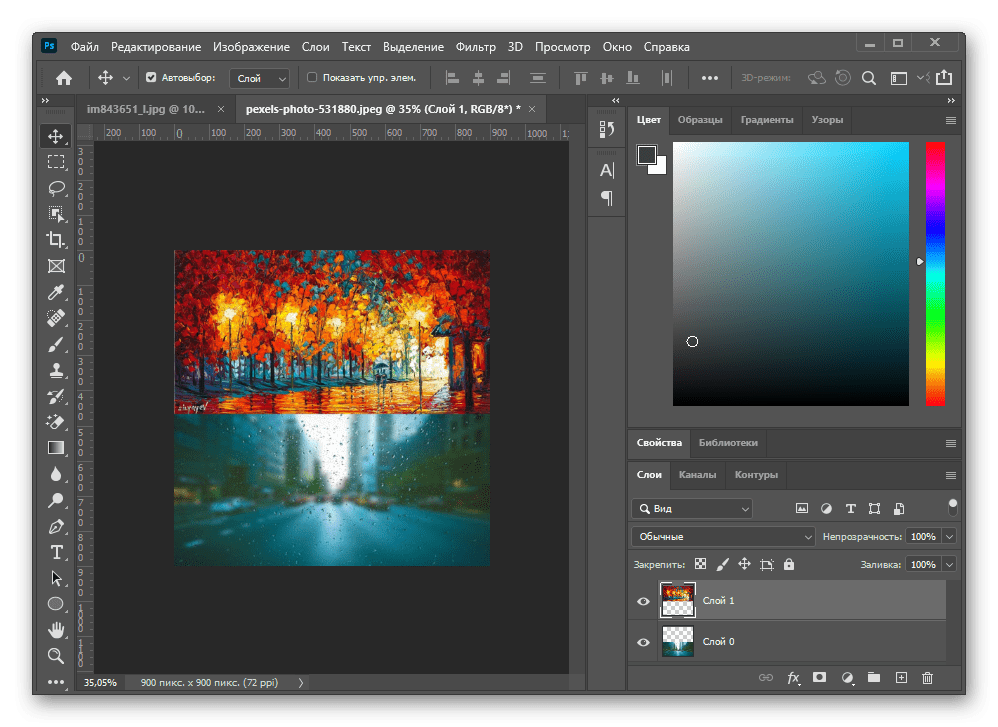Viewport: 998px width, 727px height.
Task: Switch to the Каналы tab
Action: tap(697, 475)
